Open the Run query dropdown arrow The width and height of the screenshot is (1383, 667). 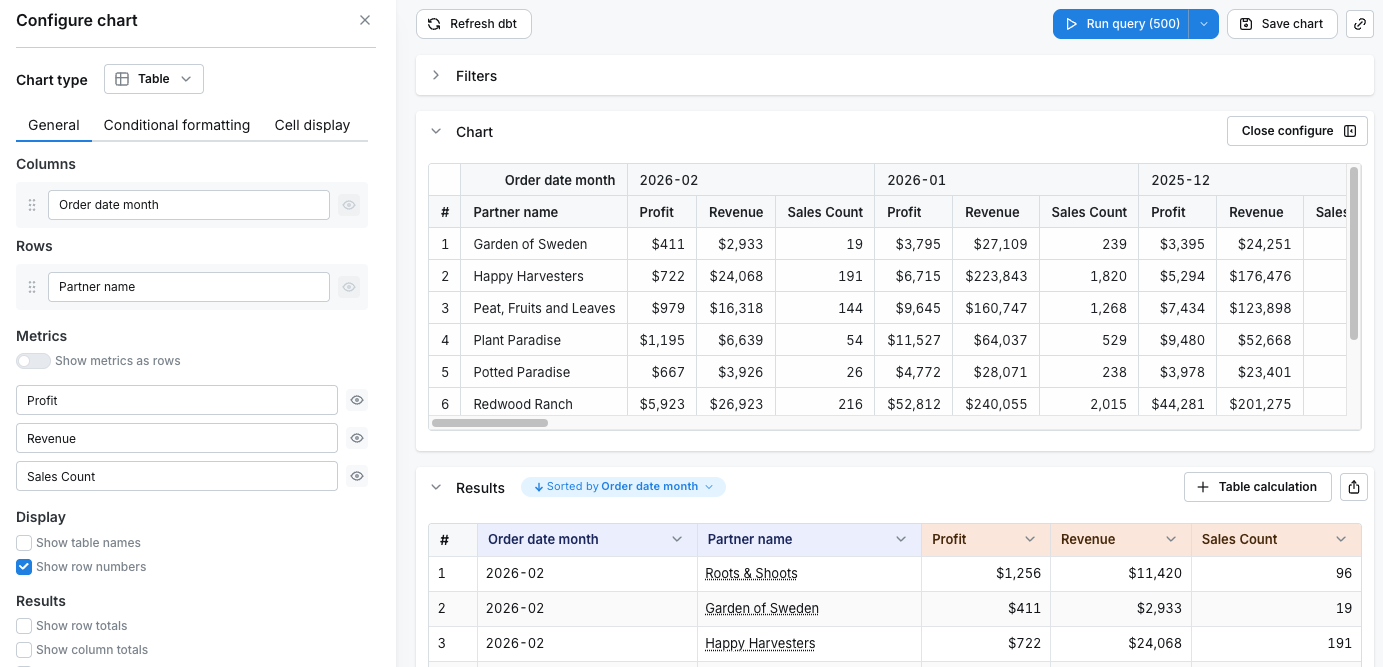[x=1203, y=23]
